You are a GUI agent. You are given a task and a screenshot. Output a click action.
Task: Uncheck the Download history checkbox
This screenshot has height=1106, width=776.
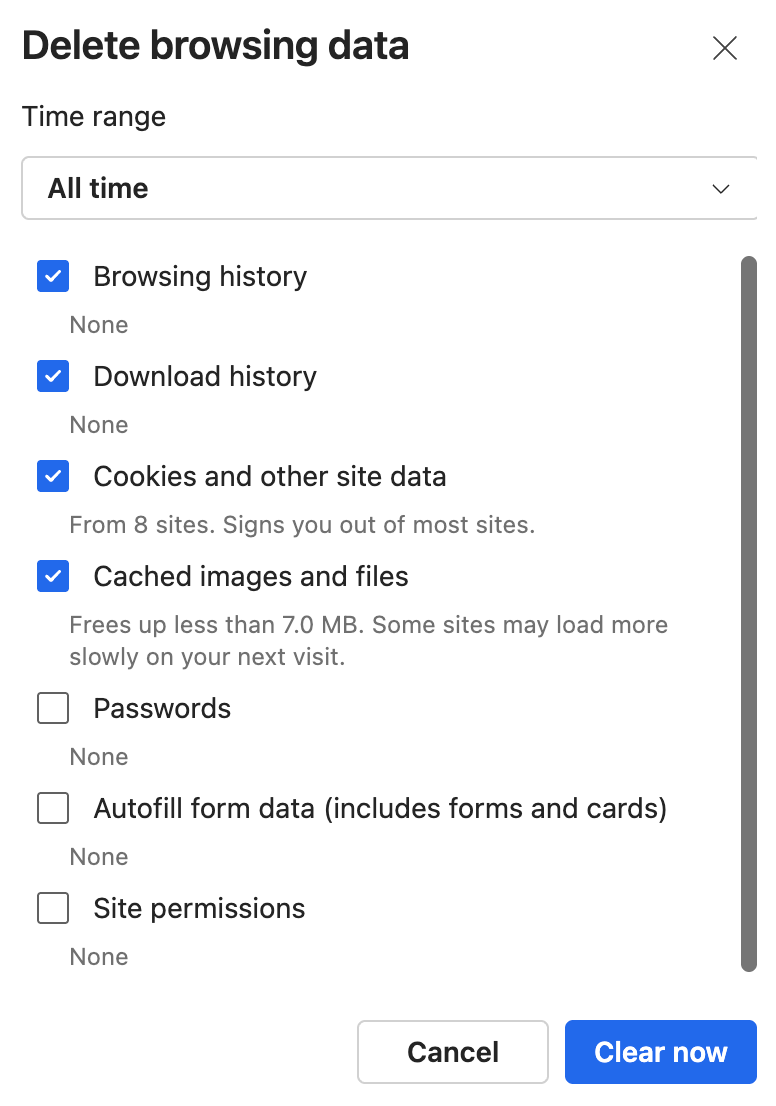pos(53,376)
